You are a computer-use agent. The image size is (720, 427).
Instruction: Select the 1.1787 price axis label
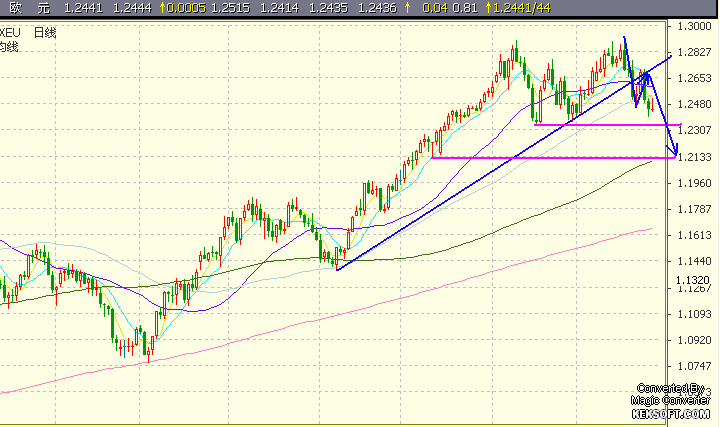click(694, 209)
